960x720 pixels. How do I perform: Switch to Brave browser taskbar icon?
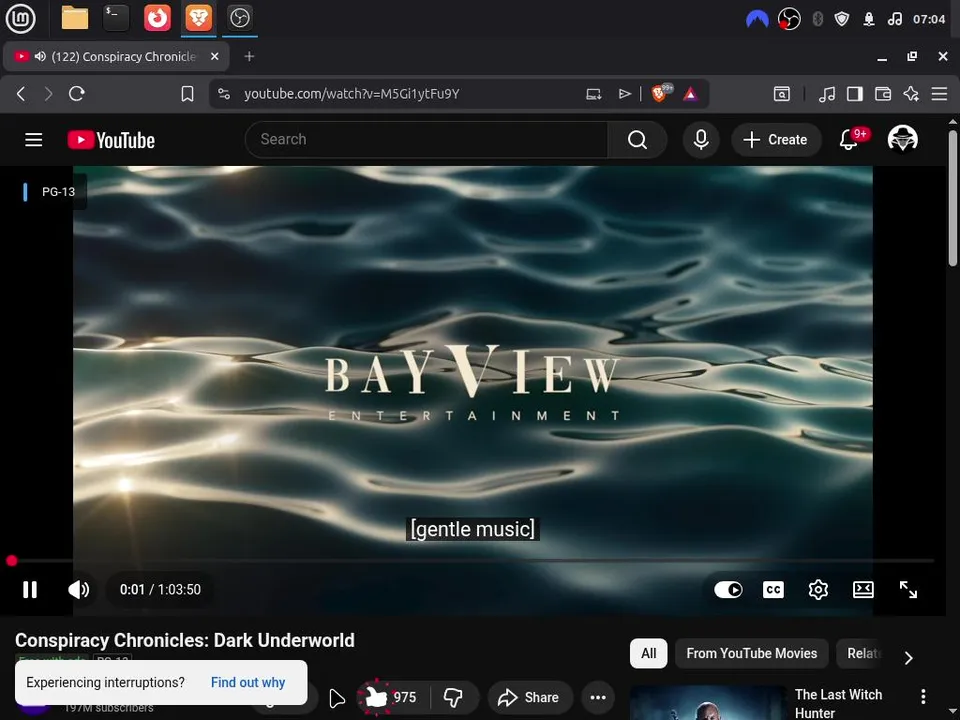198,18
